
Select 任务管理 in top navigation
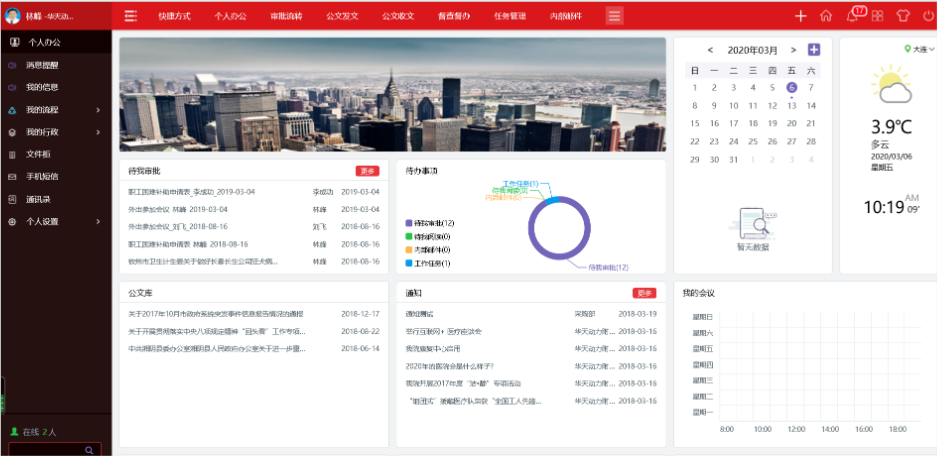[510, 16]
